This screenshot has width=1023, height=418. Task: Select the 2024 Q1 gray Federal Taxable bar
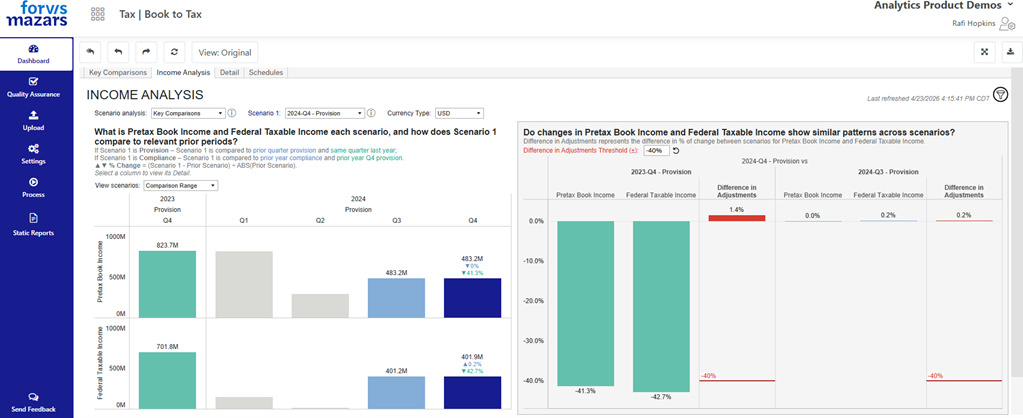pyautogui.click(x=244, y=403)
